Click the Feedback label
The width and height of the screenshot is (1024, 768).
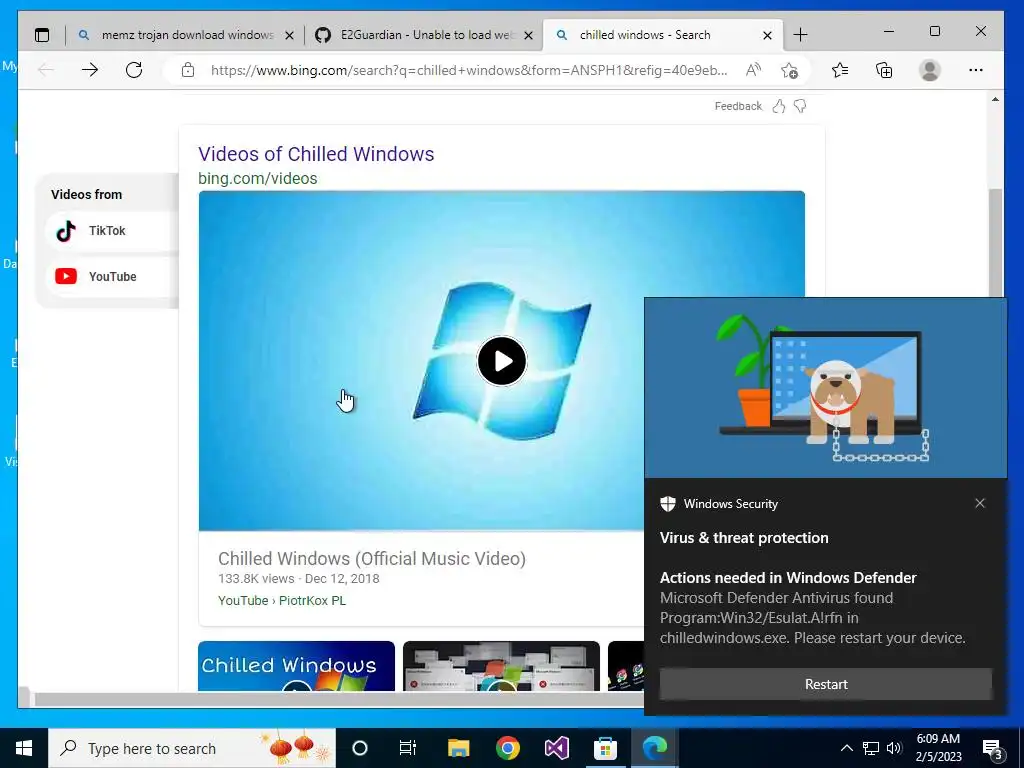(x=738, y=106)
